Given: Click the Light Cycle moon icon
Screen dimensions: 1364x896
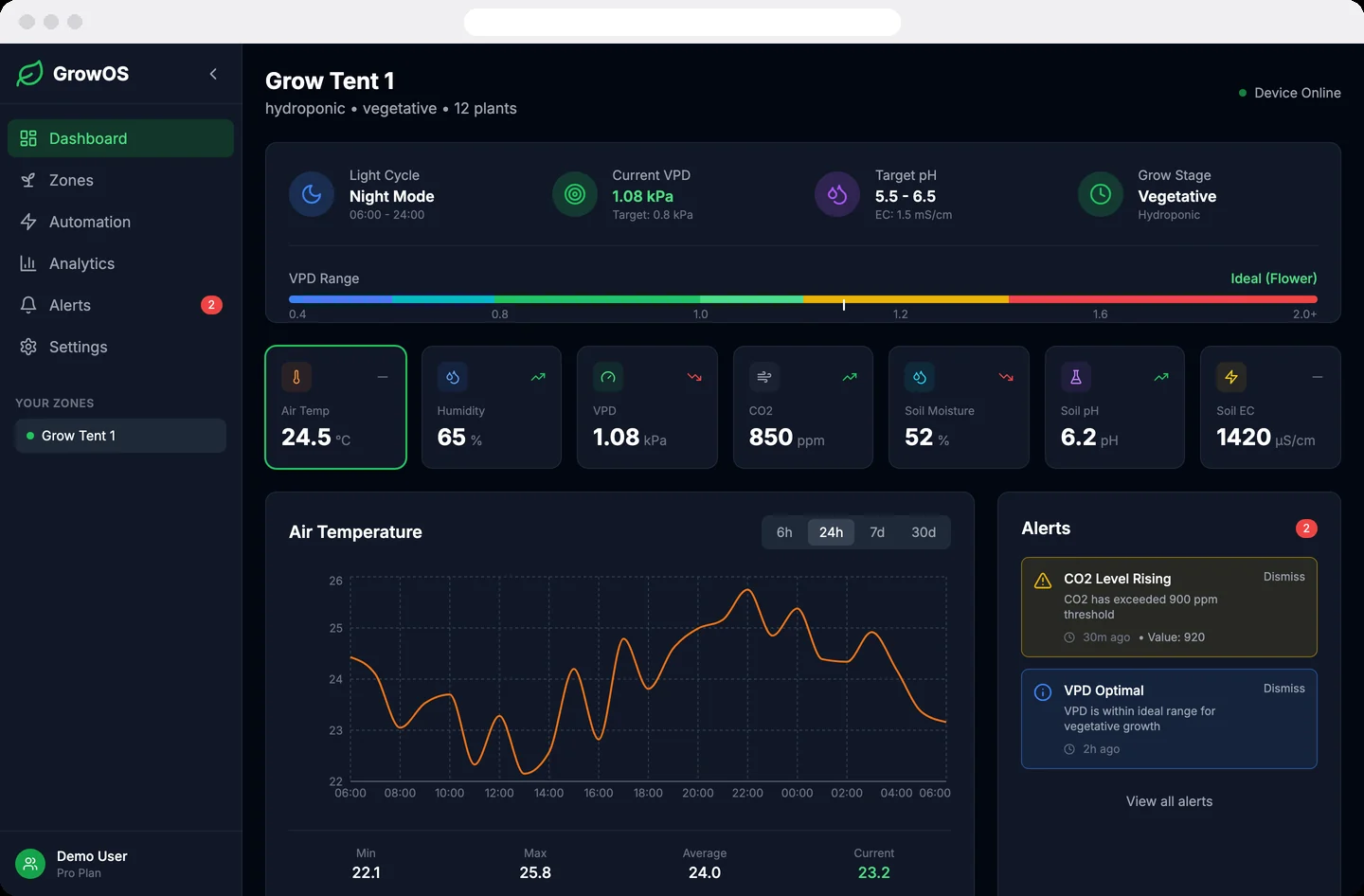Looking at the screenshot, I should [312, 194].
